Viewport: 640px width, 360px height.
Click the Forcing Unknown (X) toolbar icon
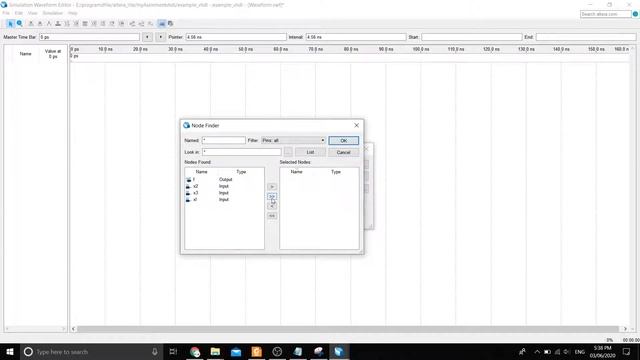click(x=31, y=24)
